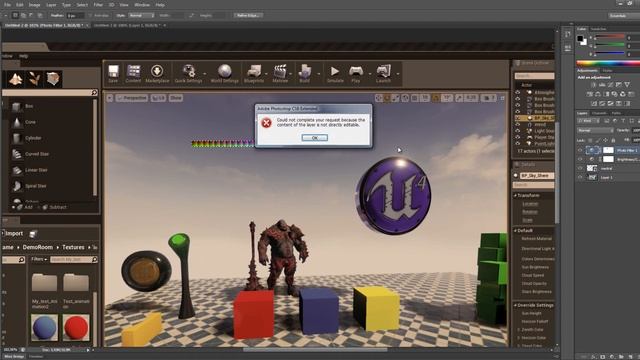The width and height of the screenshot is (640, 360).
Task: Add a Photo Filter adjustment icon
Action: (615, 94)
